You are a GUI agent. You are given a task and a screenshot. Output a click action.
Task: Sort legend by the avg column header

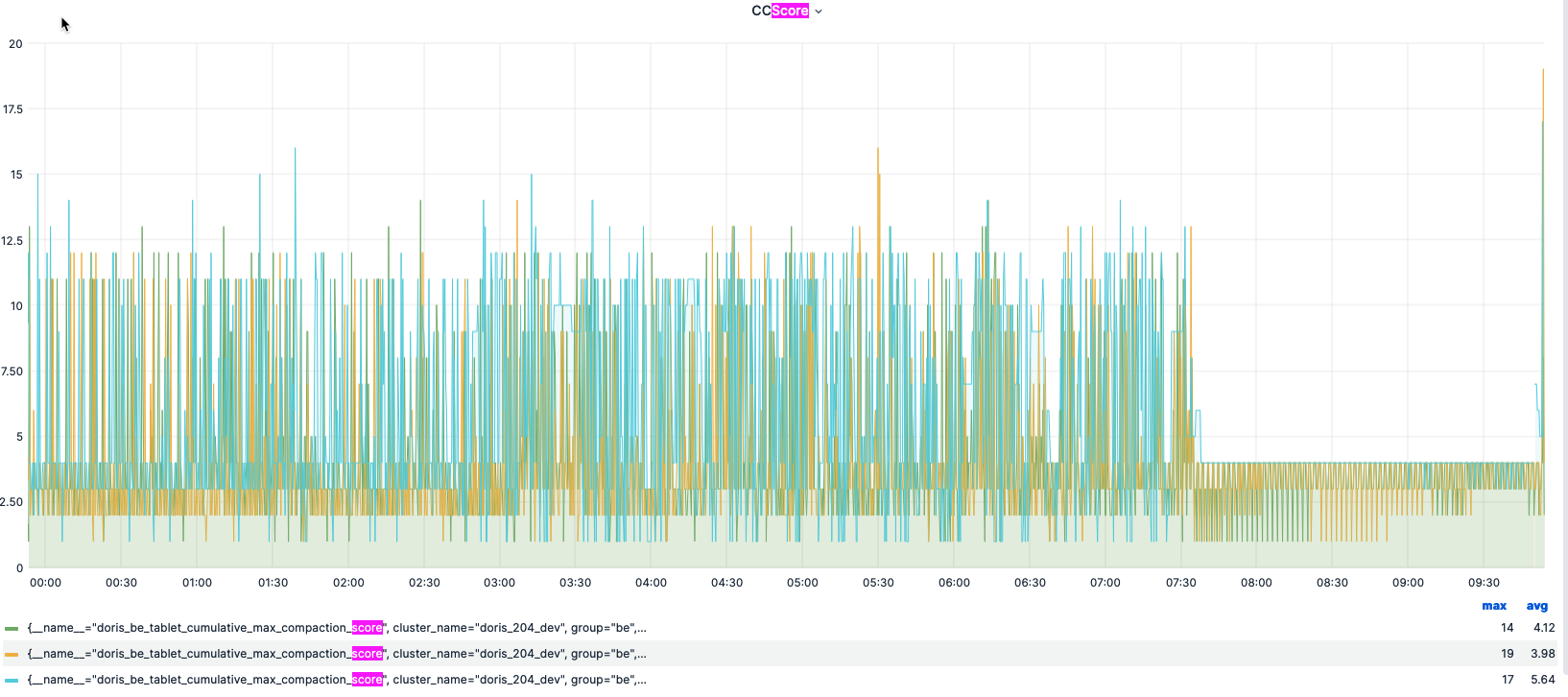(x=1537, y=606)
